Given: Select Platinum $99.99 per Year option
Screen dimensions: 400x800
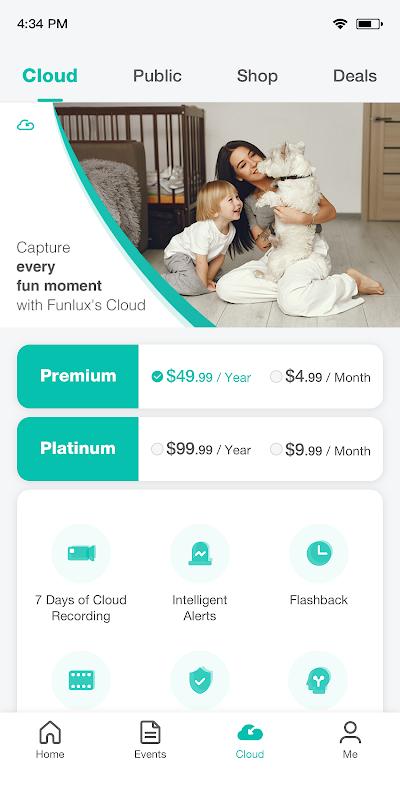Looking at the screenshot, I should [x=201, y=449].
